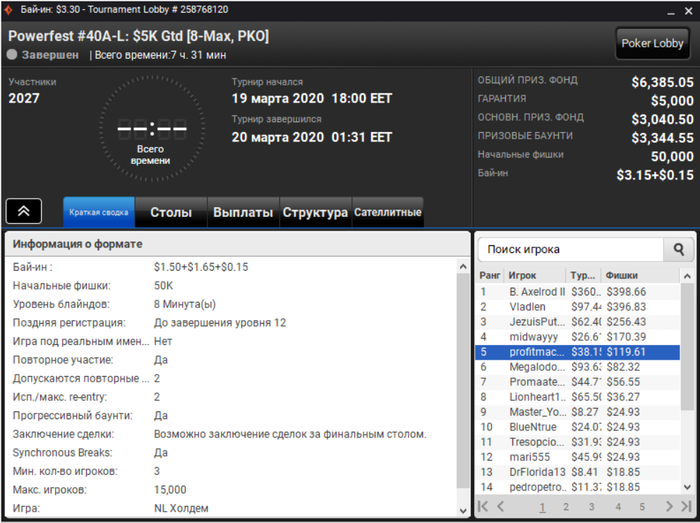Click the Информация о формате panel header
Screen dimensions: 700x523
click(238, 244)
